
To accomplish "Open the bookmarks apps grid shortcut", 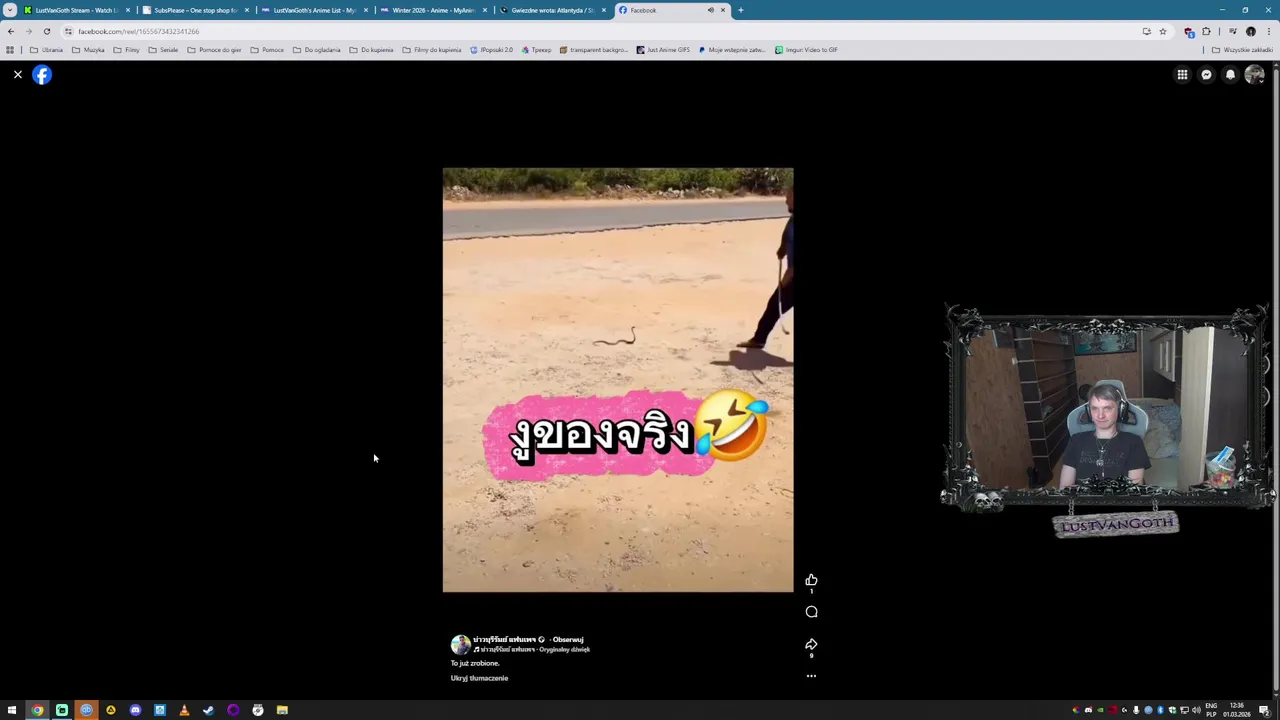I will click(10, 50).
